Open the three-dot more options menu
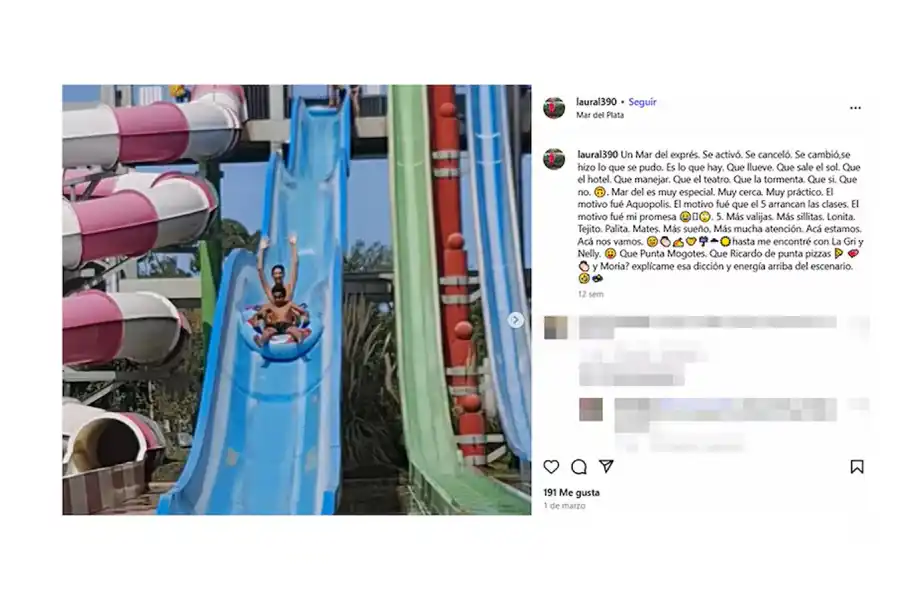 [855, 108]
